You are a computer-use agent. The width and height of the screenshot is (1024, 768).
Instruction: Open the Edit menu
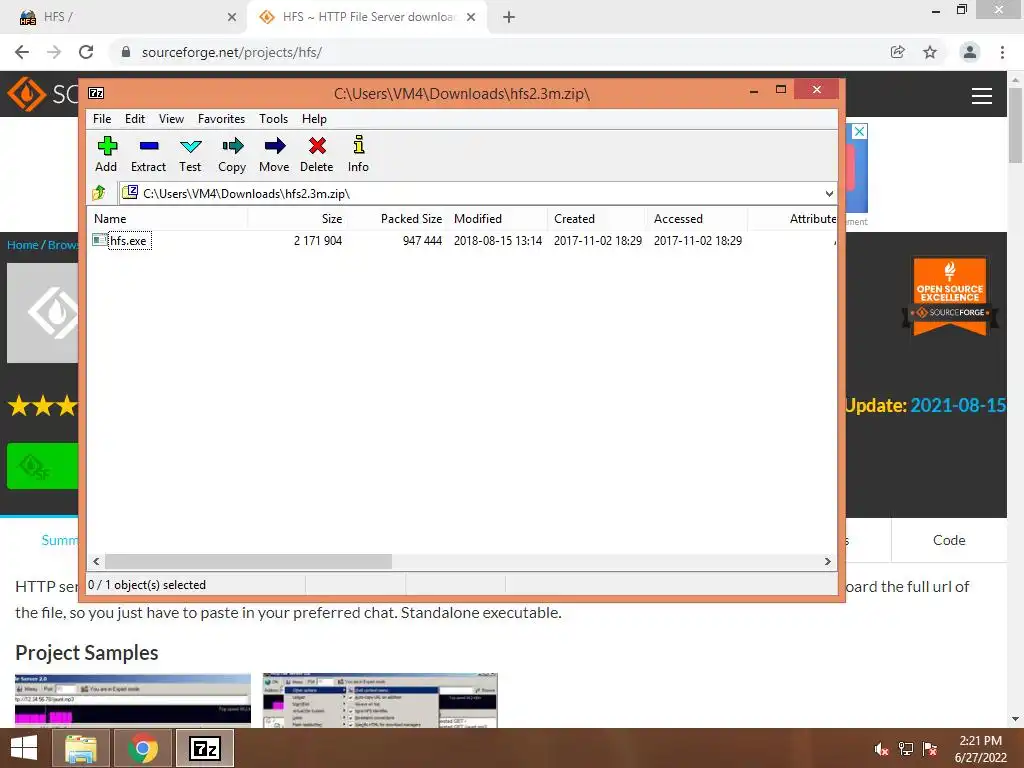point(135,119)
